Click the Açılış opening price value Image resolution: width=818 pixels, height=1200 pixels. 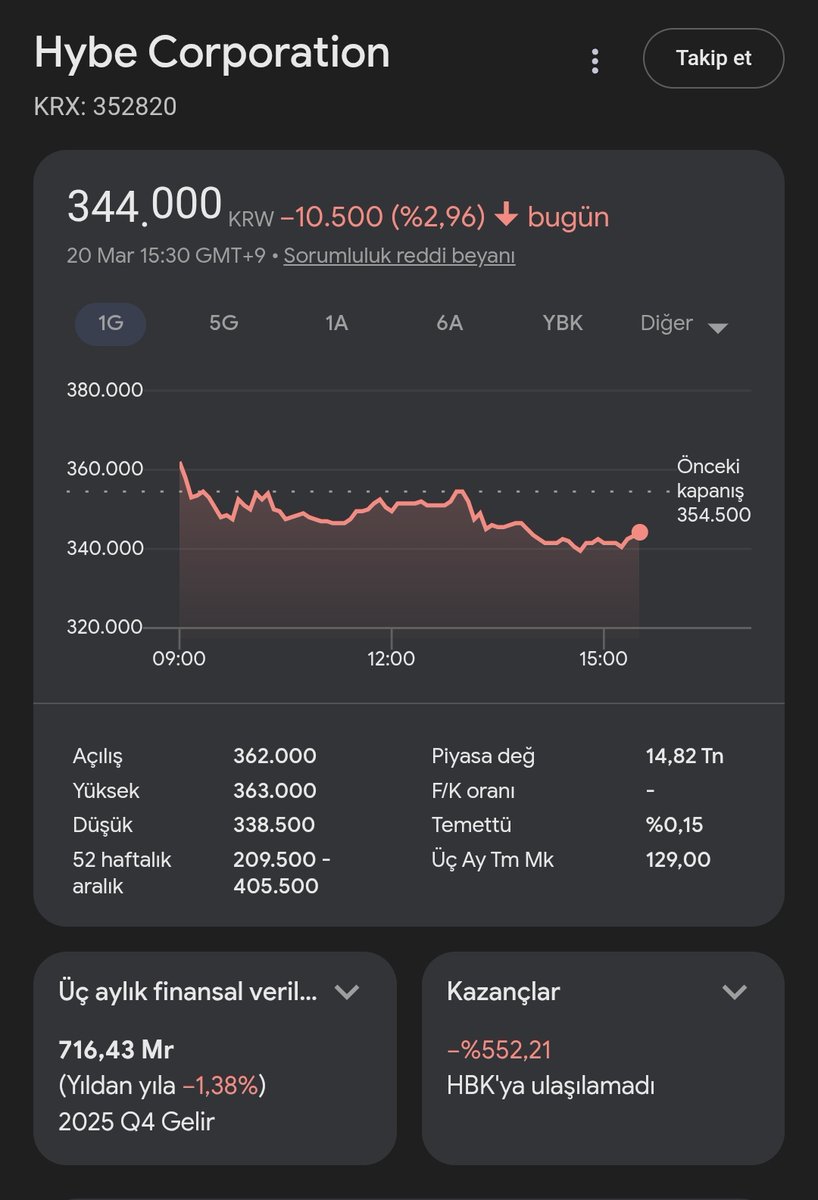point(274,756)
